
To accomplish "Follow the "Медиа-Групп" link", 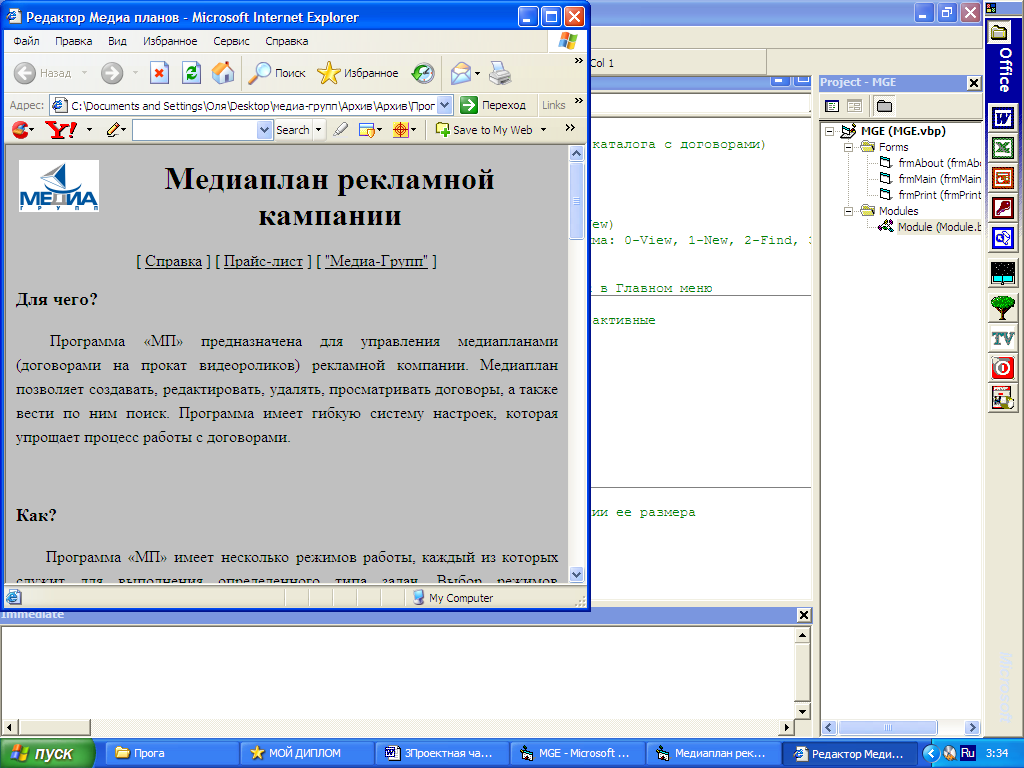I will tap(376, 261).
